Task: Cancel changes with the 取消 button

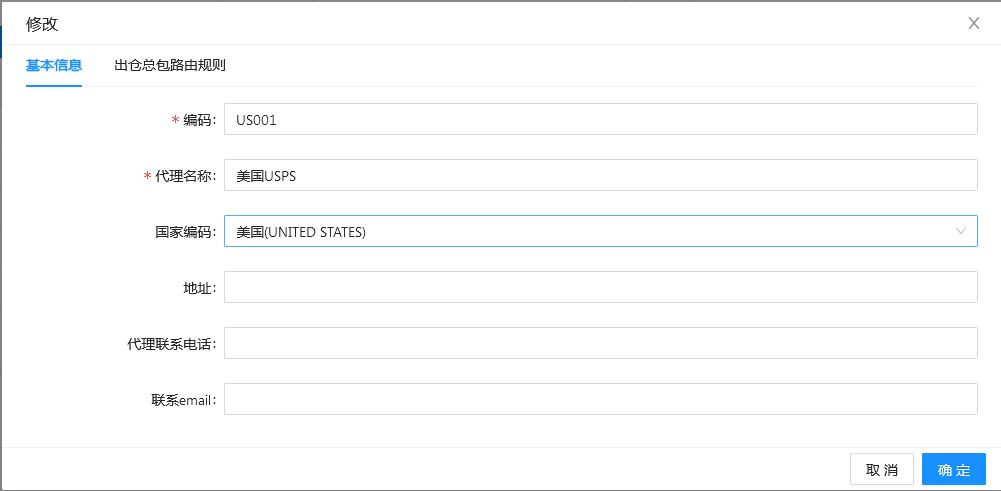Action: point(882,470)
